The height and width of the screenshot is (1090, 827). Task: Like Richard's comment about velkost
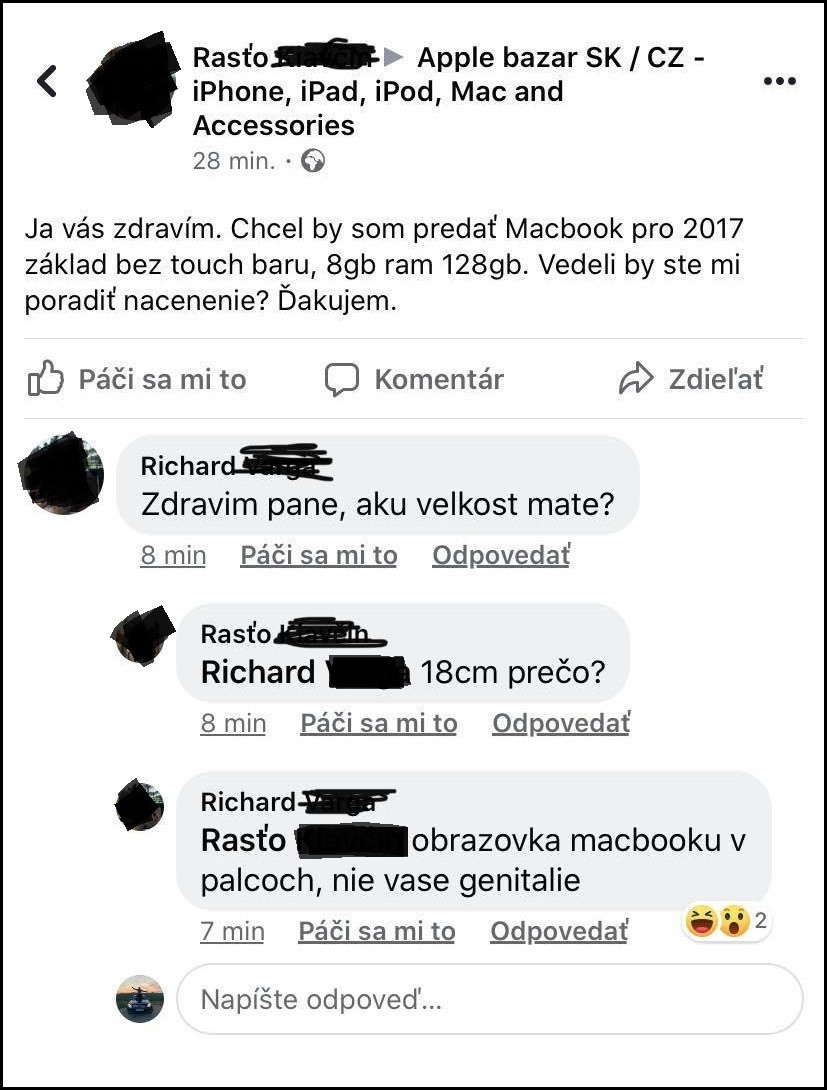coord(319,555)
